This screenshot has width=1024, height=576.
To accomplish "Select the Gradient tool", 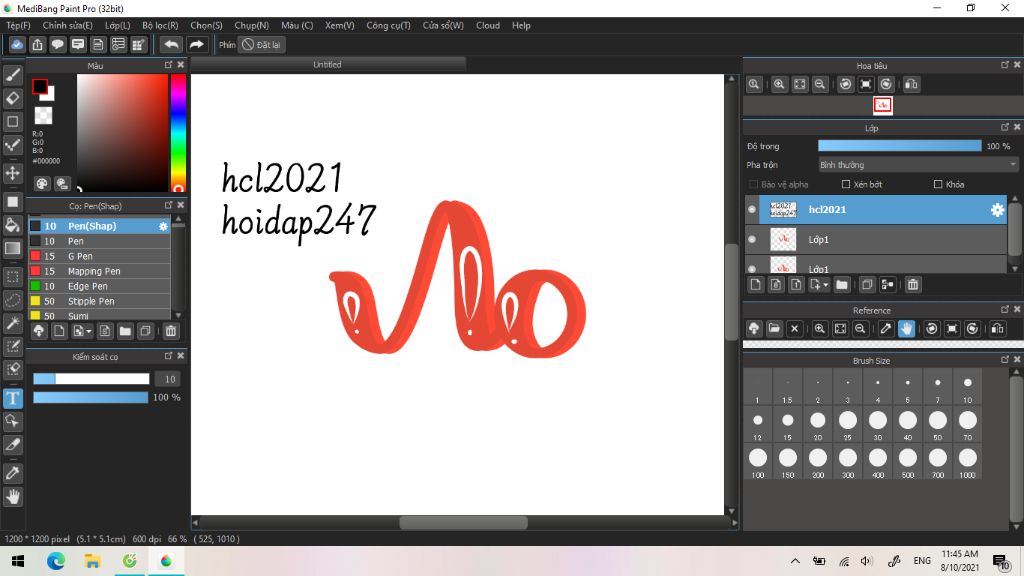I will pyautogui.click(x=12, y=248).
